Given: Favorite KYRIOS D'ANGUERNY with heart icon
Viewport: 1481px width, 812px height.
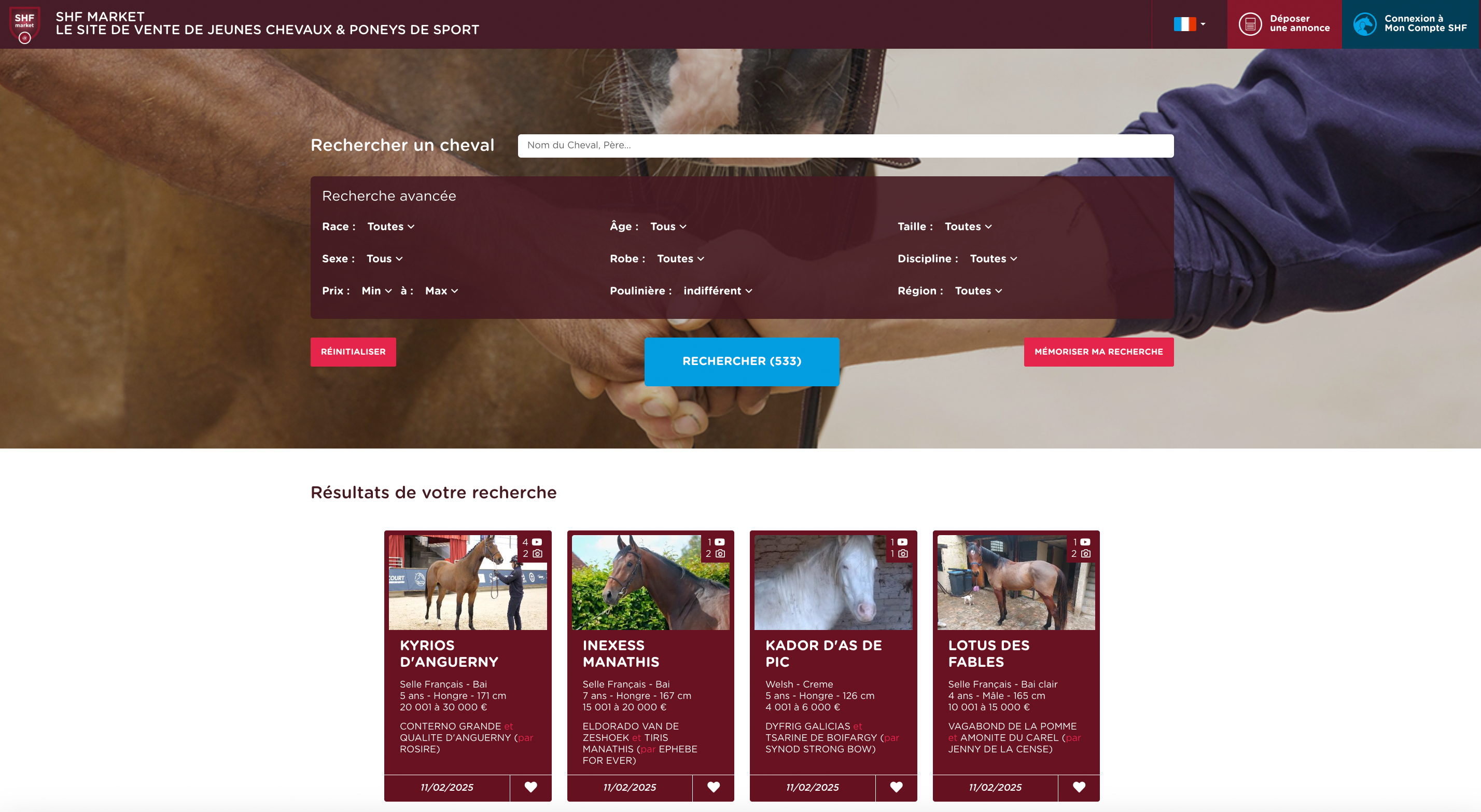Looking at the screenshot, I should point(530,787).
